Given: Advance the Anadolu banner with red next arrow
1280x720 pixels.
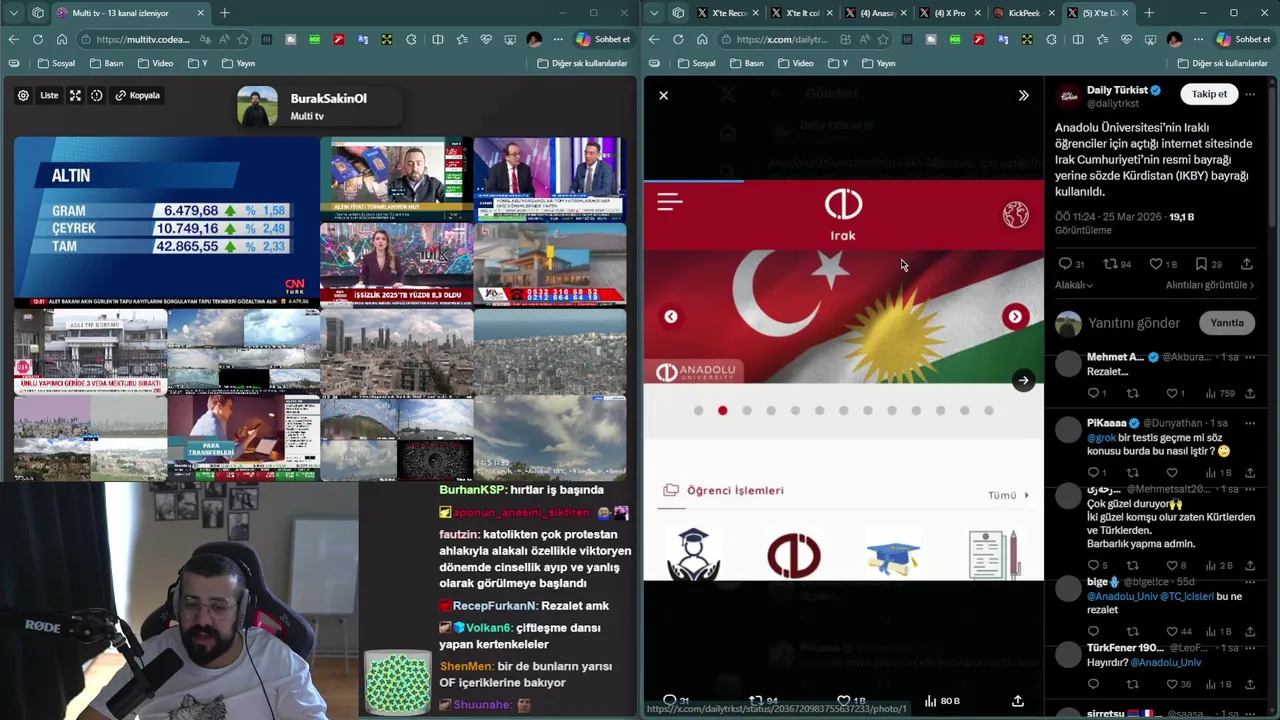Looking at the screenshot, I should [x=1015, y=317].
